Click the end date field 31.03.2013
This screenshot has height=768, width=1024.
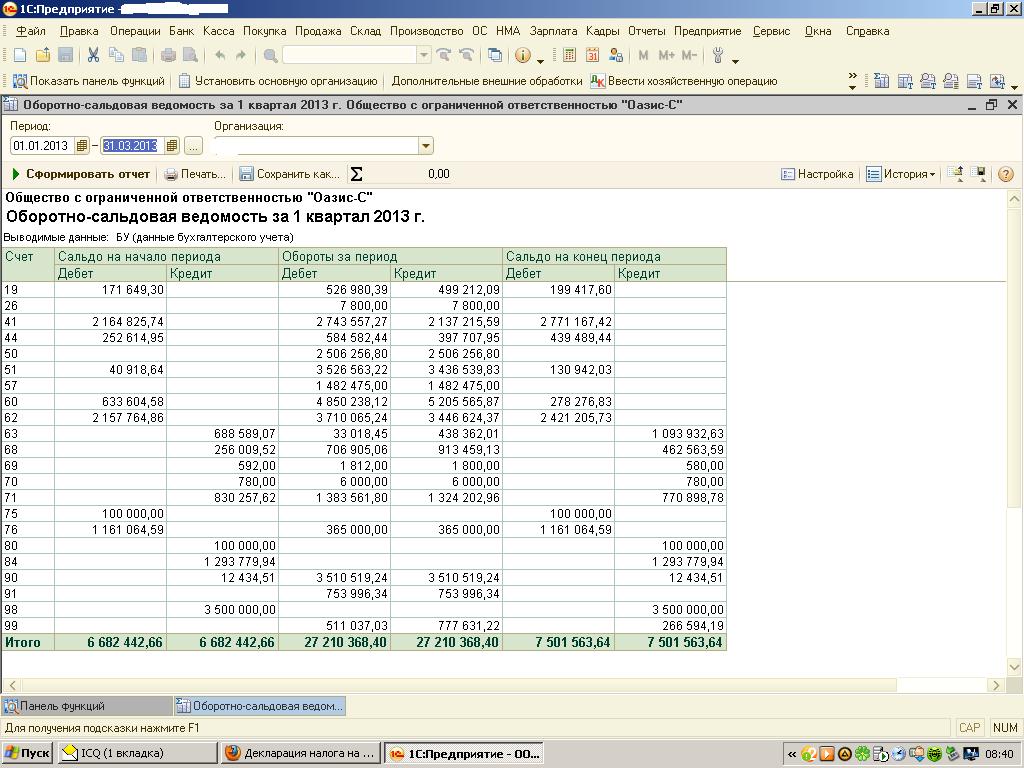pyautogui.click(x=130, y=146)
